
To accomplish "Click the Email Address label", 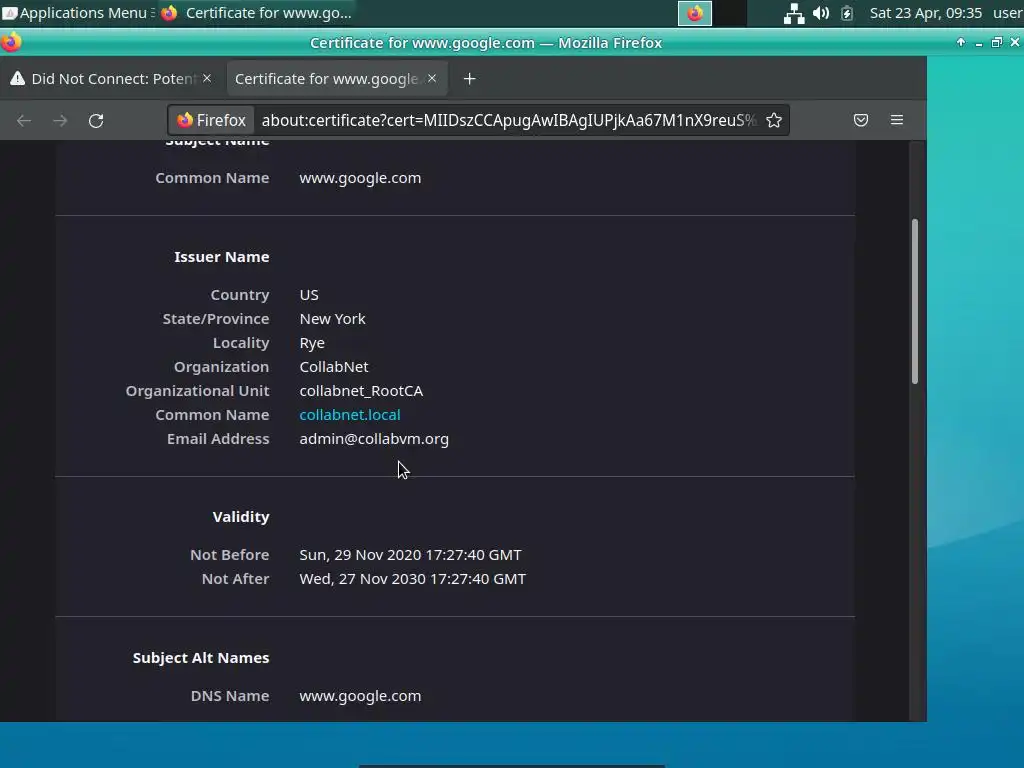I will 217,439.
